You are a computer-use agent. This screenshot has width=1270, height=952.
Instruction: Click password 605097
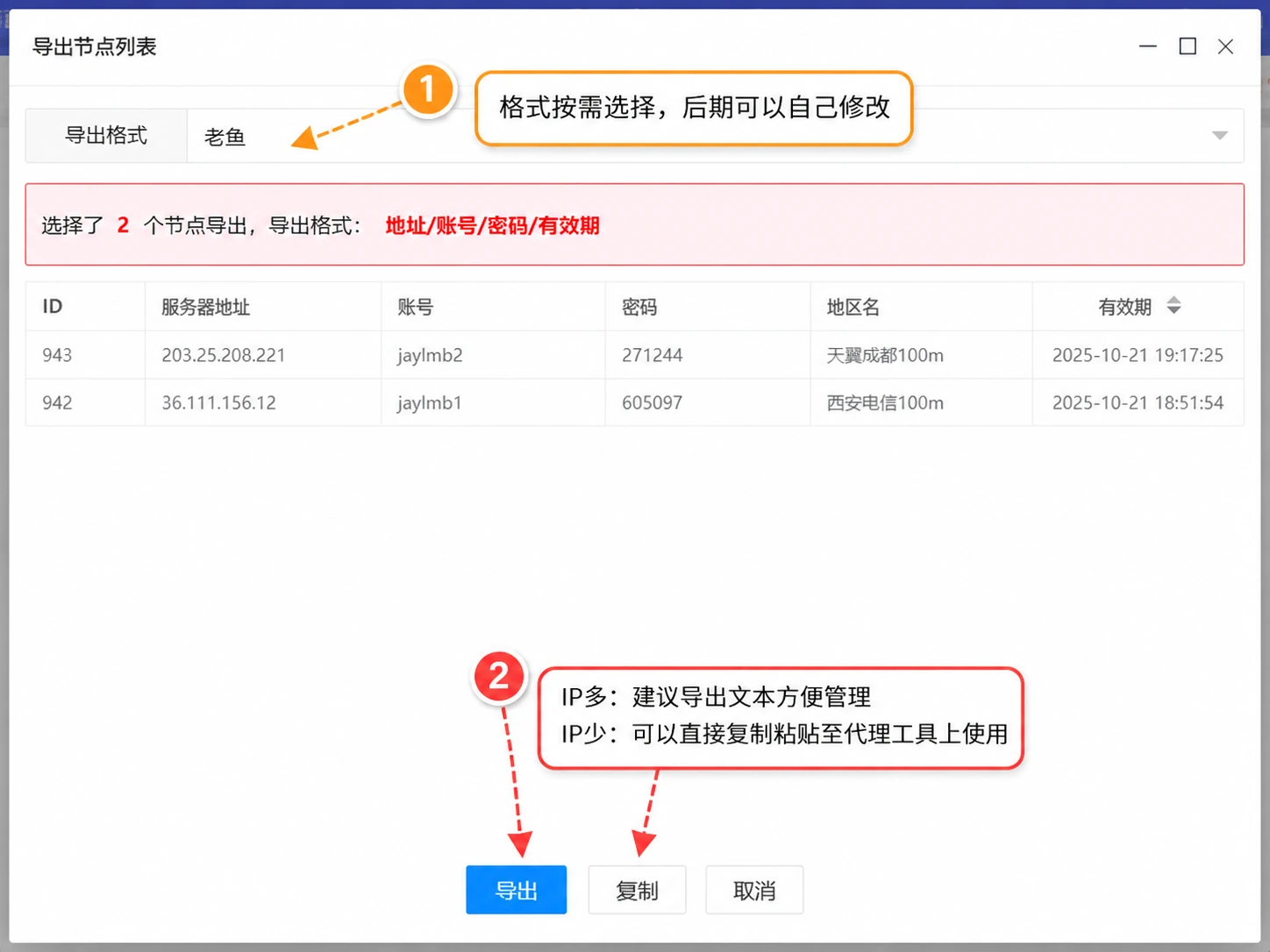652,402
